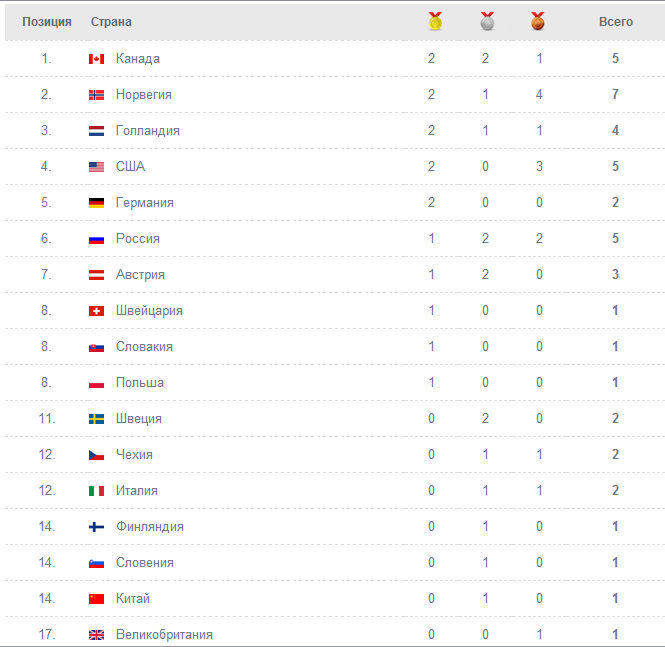The height and width of the screenshot is (647, 665).
Task: Click the silver medal column icon
Action: pos(487,21)
